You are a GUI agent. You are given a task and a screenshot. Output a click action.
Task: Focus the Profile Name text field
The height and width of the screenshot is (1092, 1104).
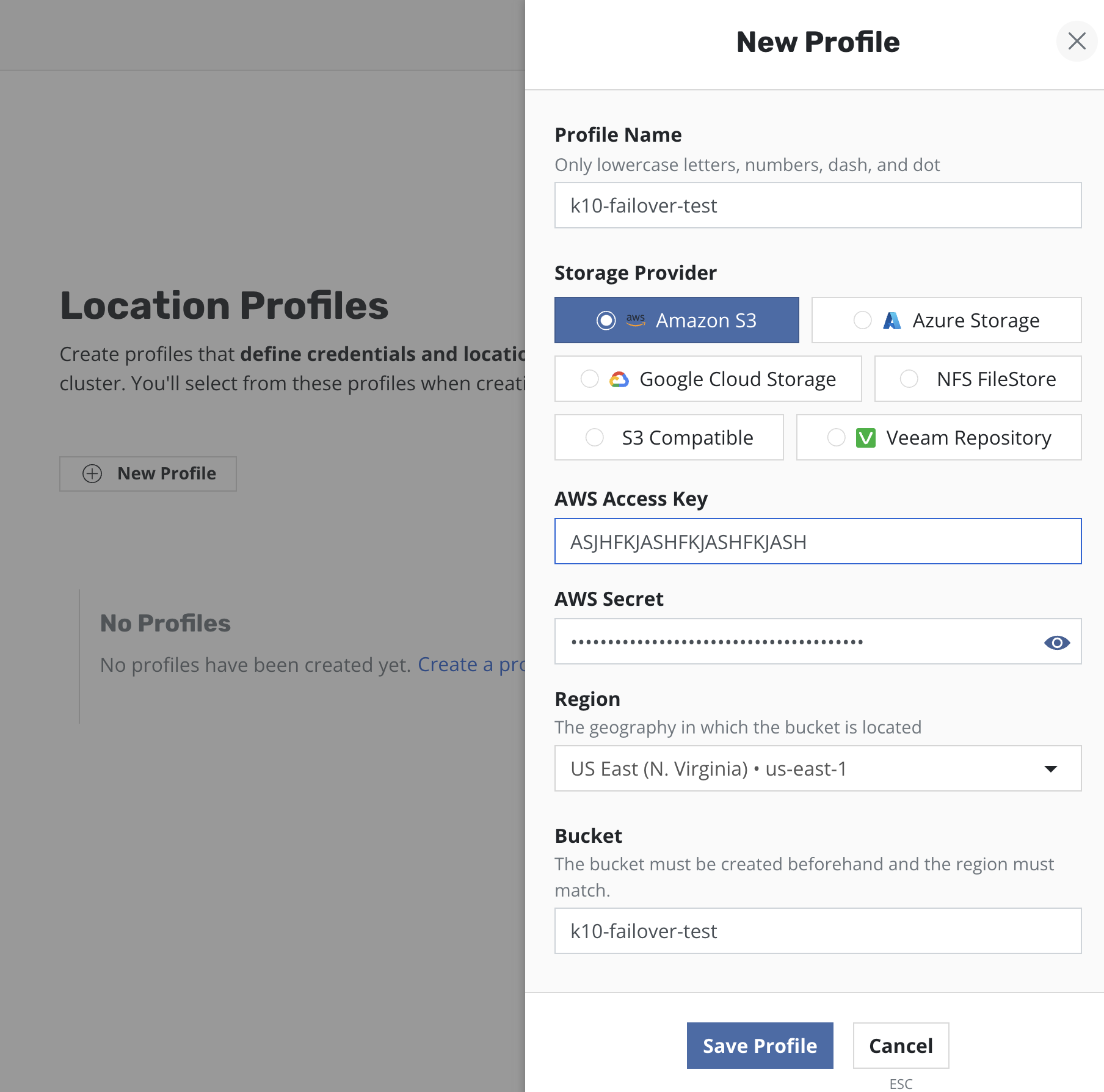click(818, 206)
